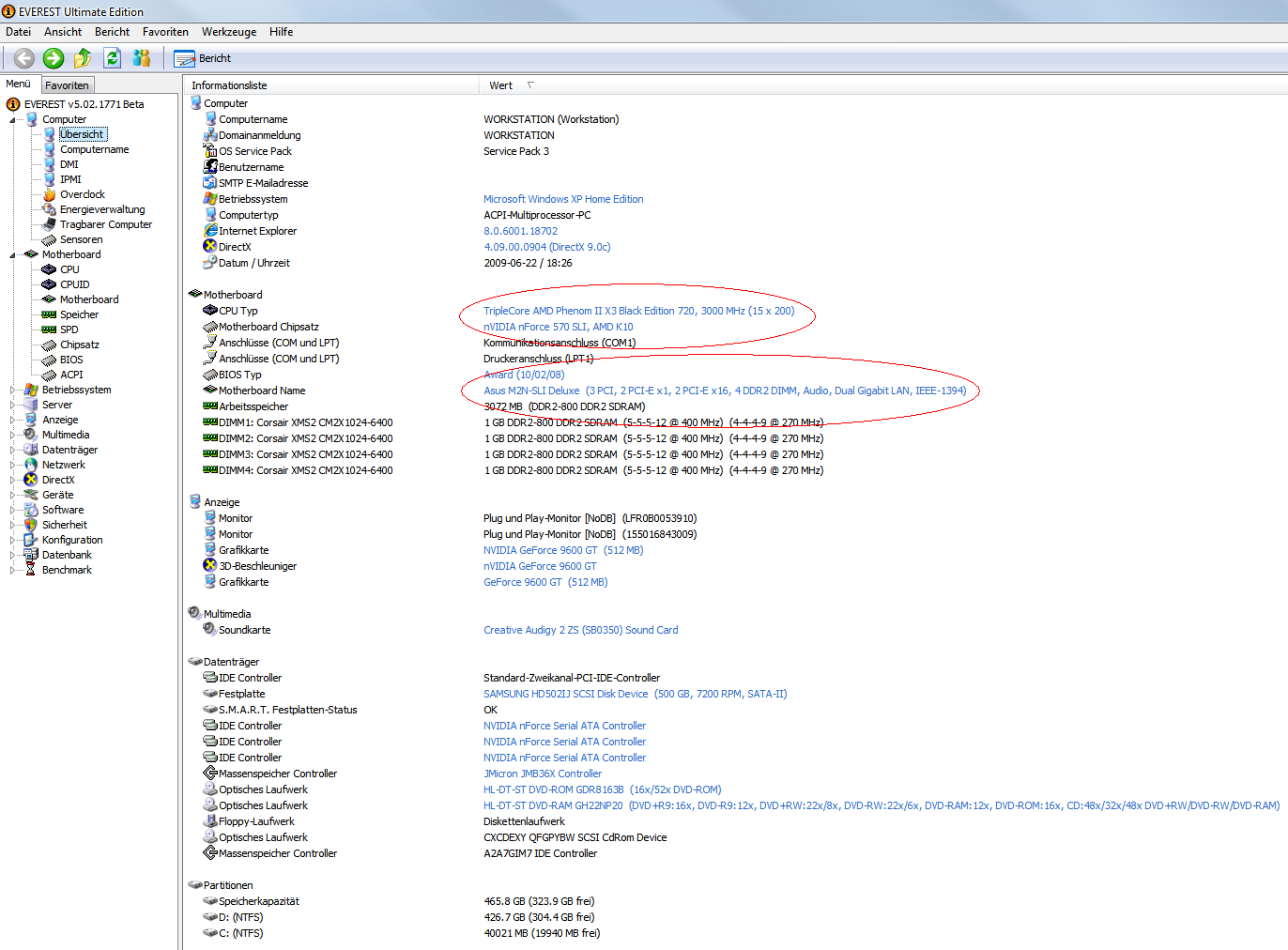The height and width of the screenshot is (950, 1288).
Task: Click the Konfiguration icon in the tree
Action: [x=31, y=540]
